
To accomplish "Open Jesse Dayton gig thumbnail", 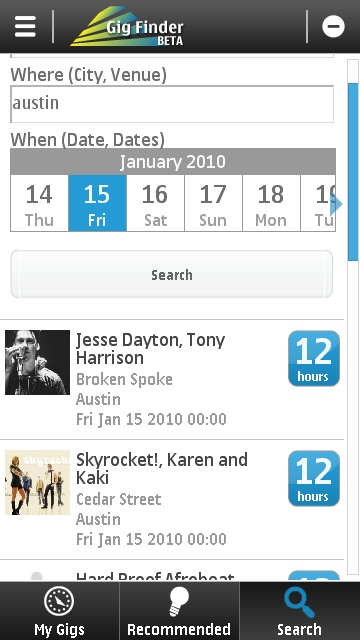I will click(37, 362).
